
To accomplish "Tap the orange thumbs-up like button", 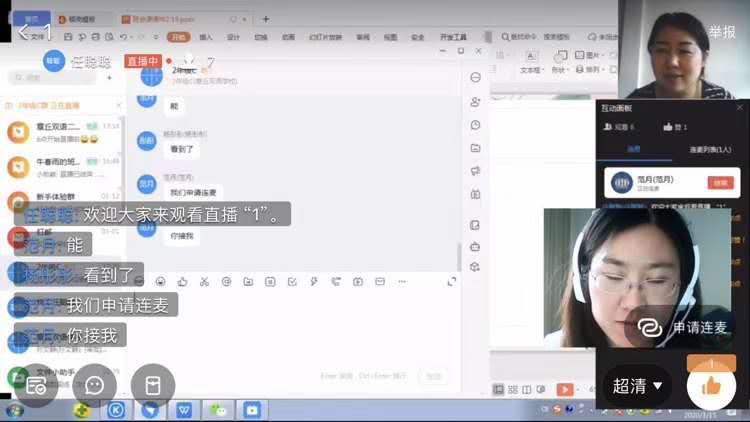I will 711,386.
